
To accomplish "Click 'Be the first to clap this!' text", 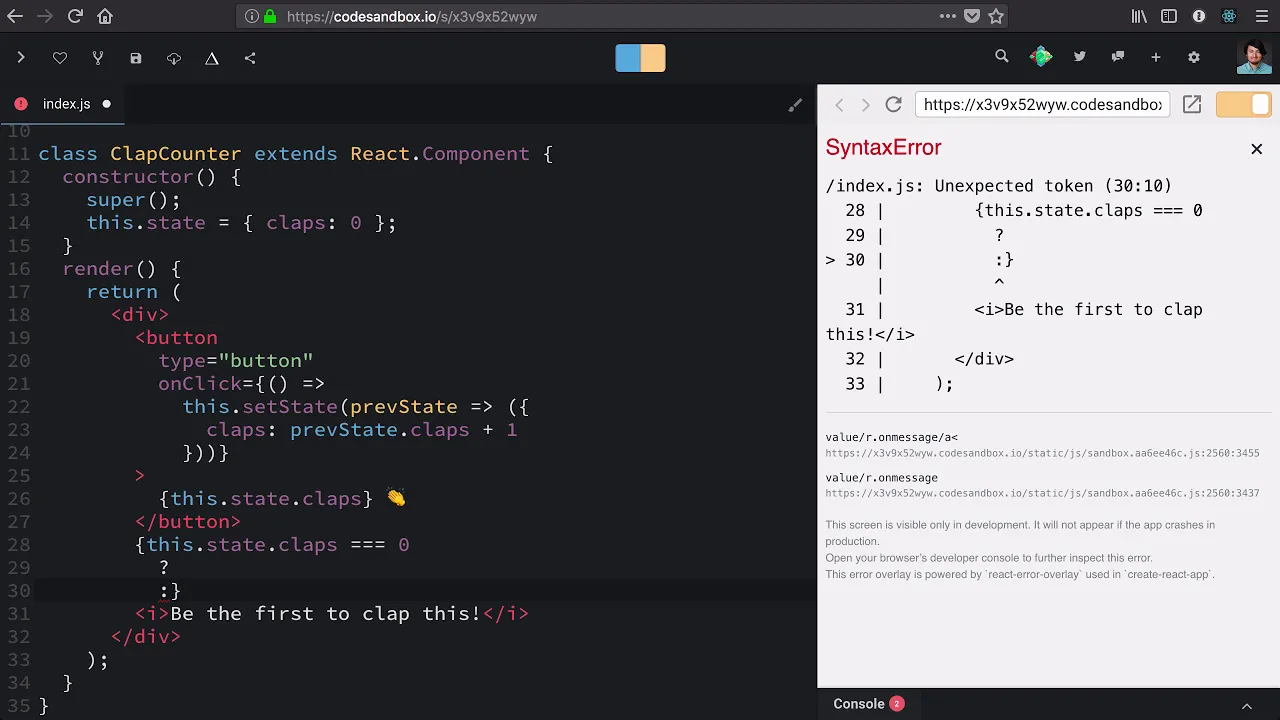I will (x=326, y=614).
